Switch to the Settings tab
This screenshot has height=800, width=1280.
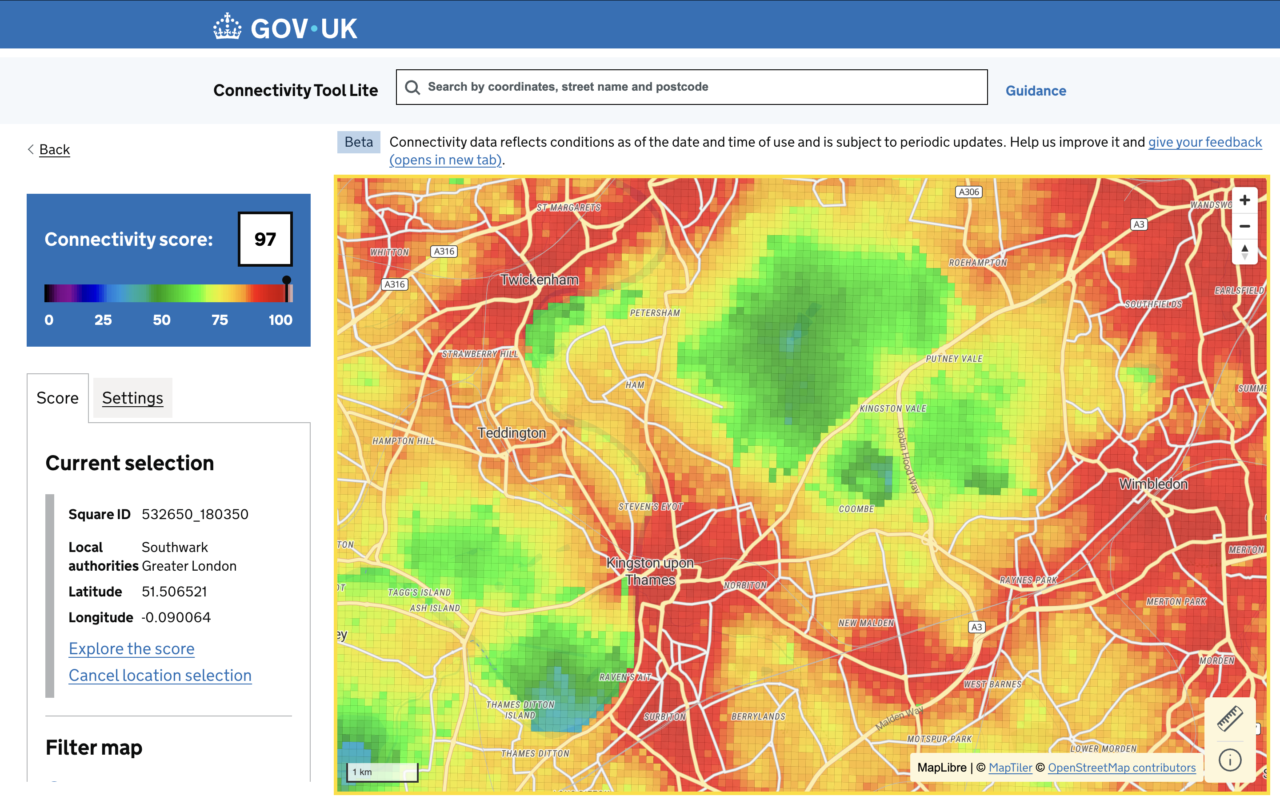(132, 398)
